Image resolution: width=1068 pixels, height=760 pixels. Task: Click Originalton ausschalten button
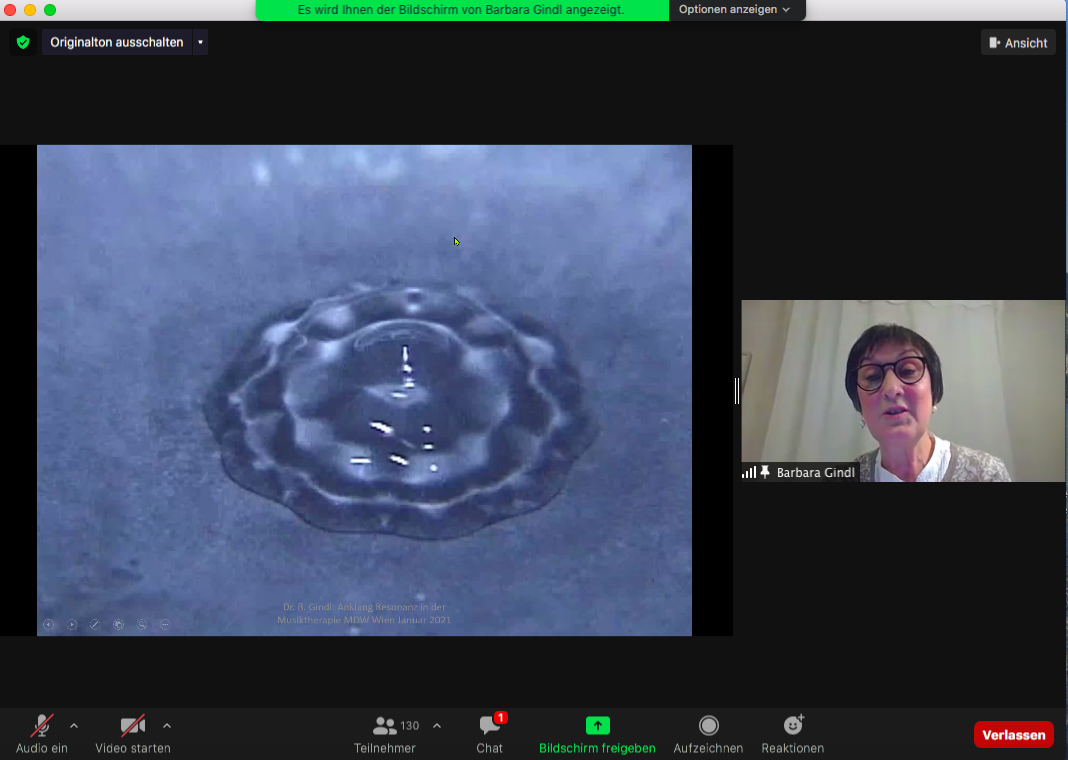tap(117, 42)
